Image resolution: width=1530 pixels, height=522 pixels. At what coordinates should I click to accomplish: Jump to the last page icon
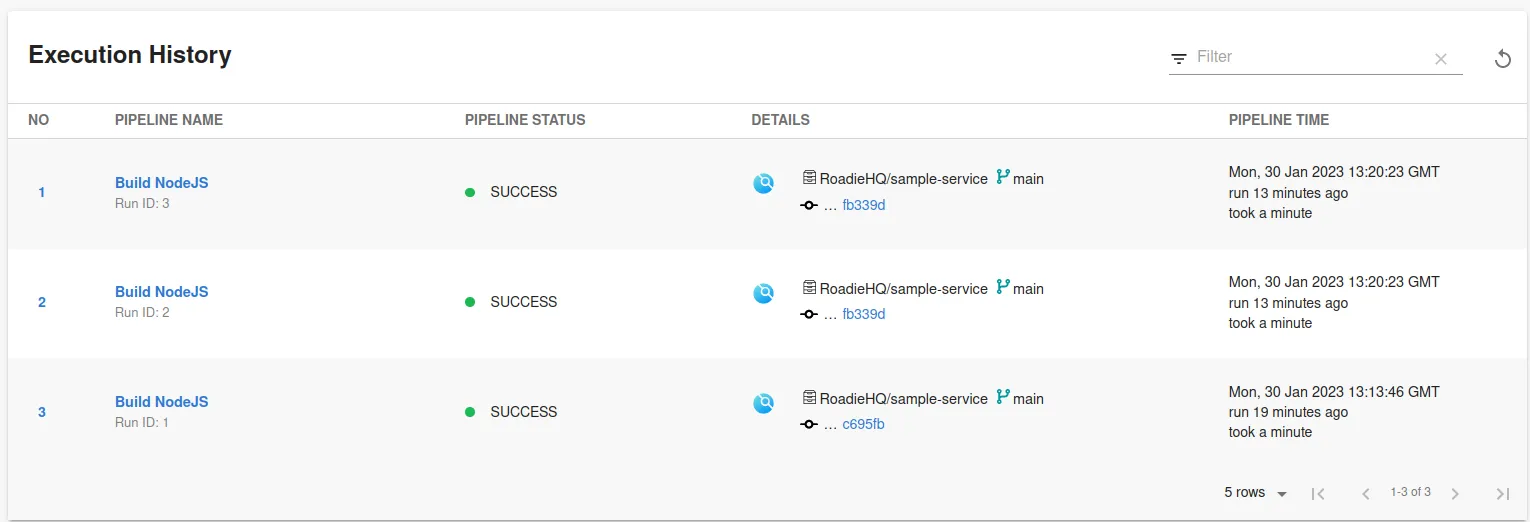[1502, 493]
